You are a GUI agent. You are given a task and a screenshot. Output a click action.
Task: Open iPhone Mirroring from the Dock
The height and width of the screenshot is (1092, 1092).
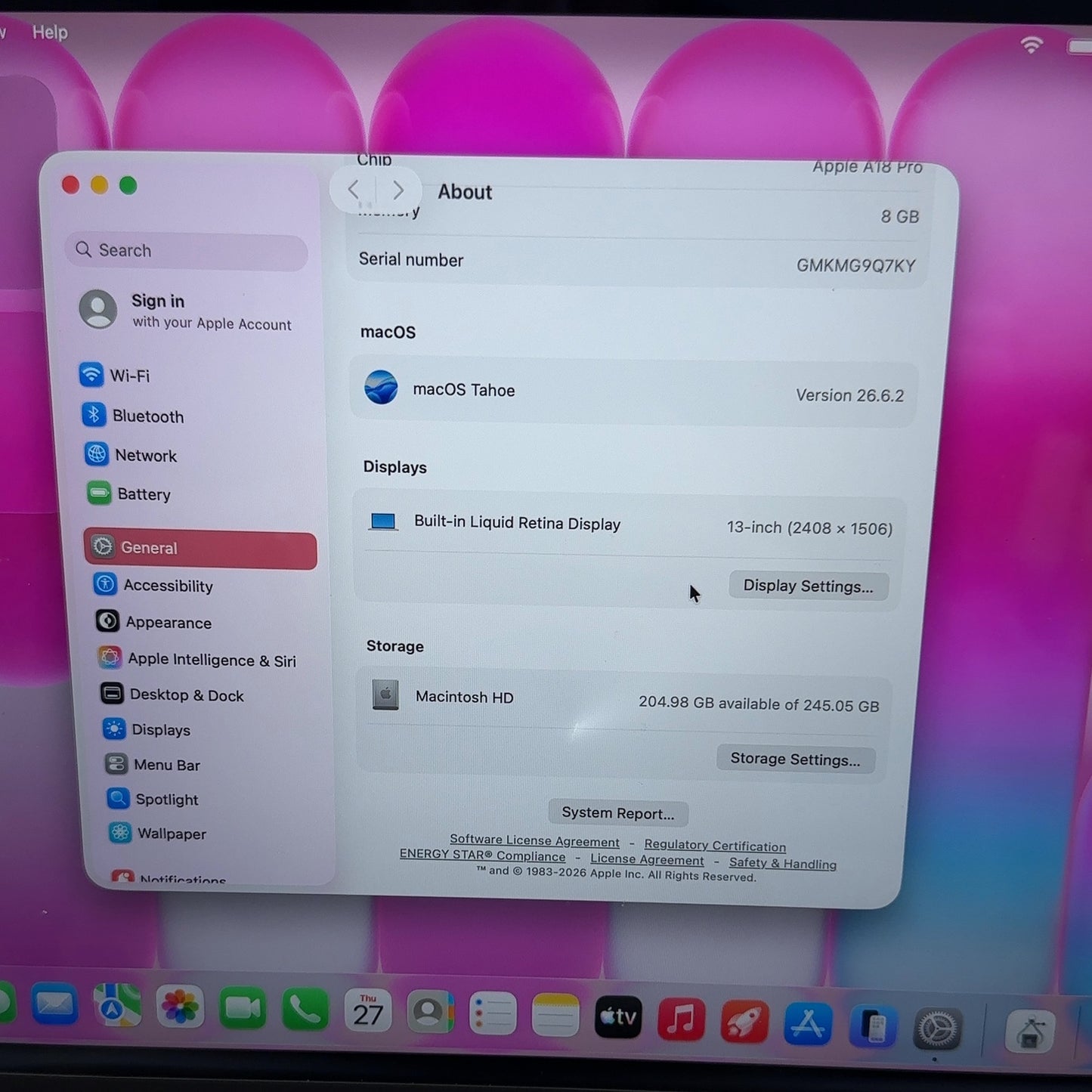pos(872,1026)
